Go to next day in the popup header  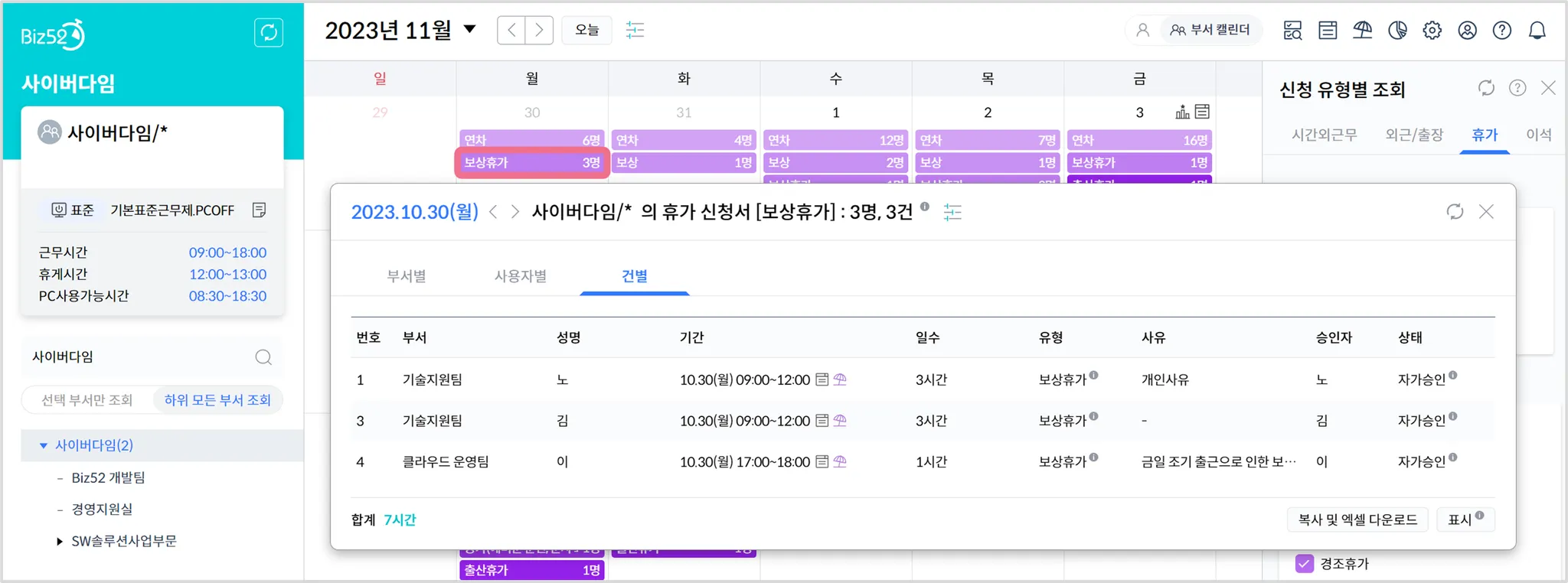click(x=515, y=212)
